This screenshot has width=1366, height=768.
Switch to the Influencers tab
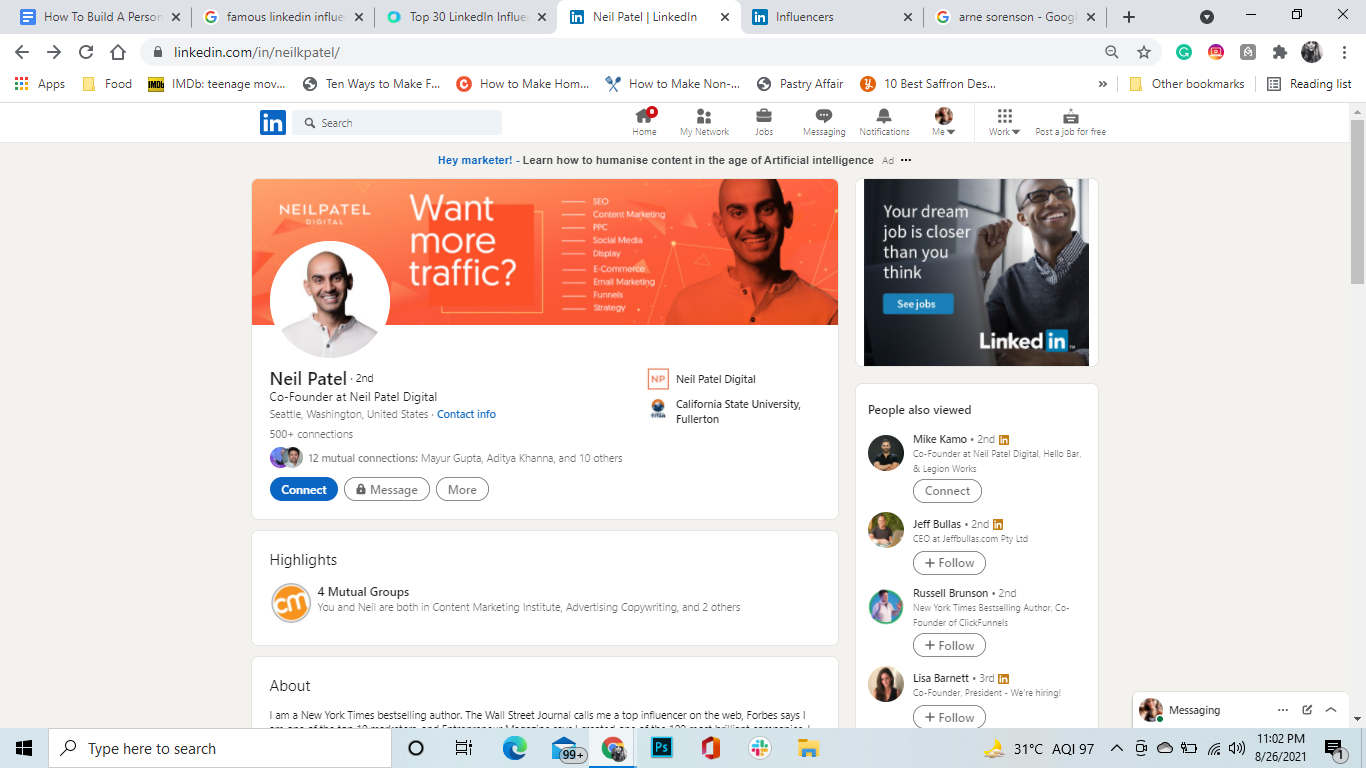point(832,17)
